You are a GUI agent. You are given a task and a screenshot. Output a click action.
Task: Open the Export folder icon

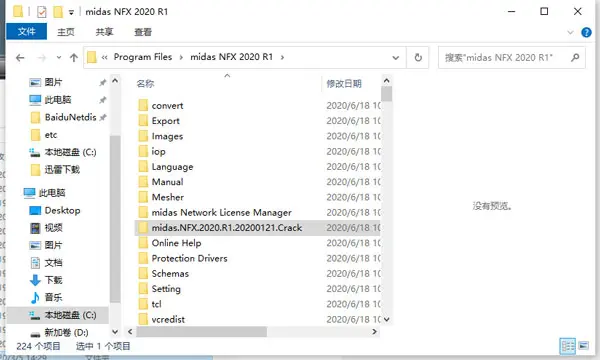(143, 121)
